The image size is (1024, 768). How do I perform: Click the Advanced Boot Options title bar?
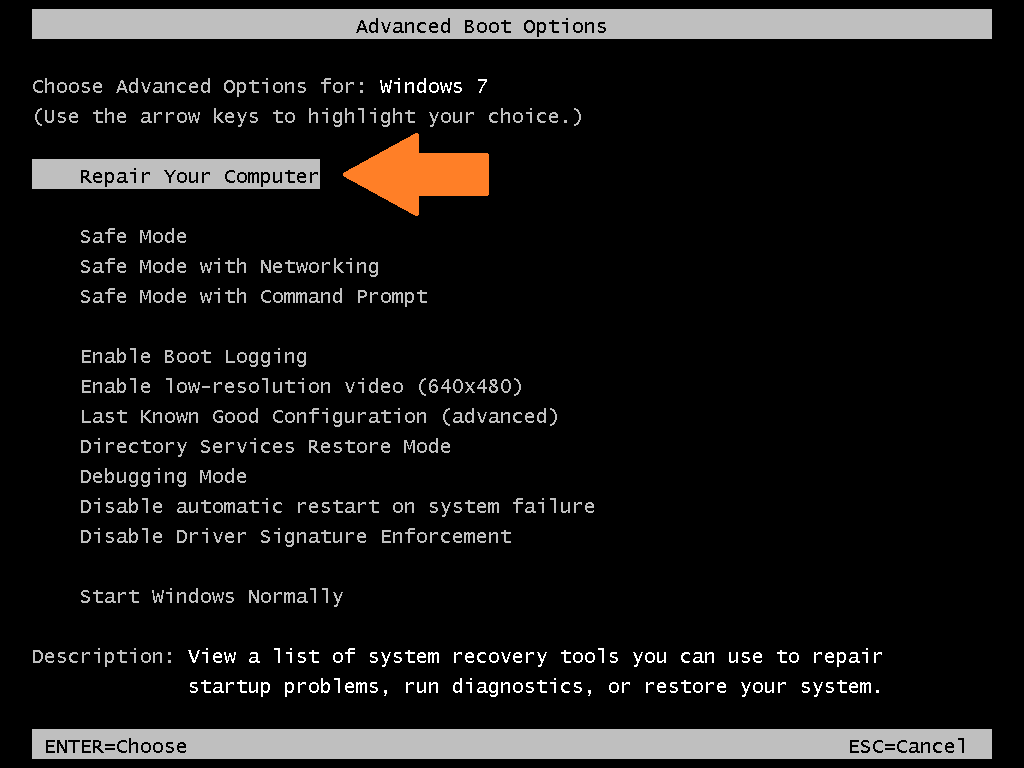481,25
